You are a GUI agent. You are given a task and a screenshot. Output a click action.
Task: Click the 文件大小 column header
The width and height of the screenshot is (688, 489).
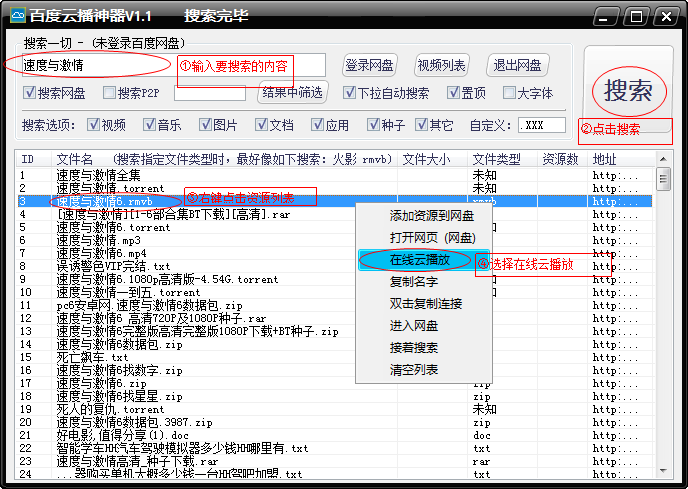tap(433, 159)
